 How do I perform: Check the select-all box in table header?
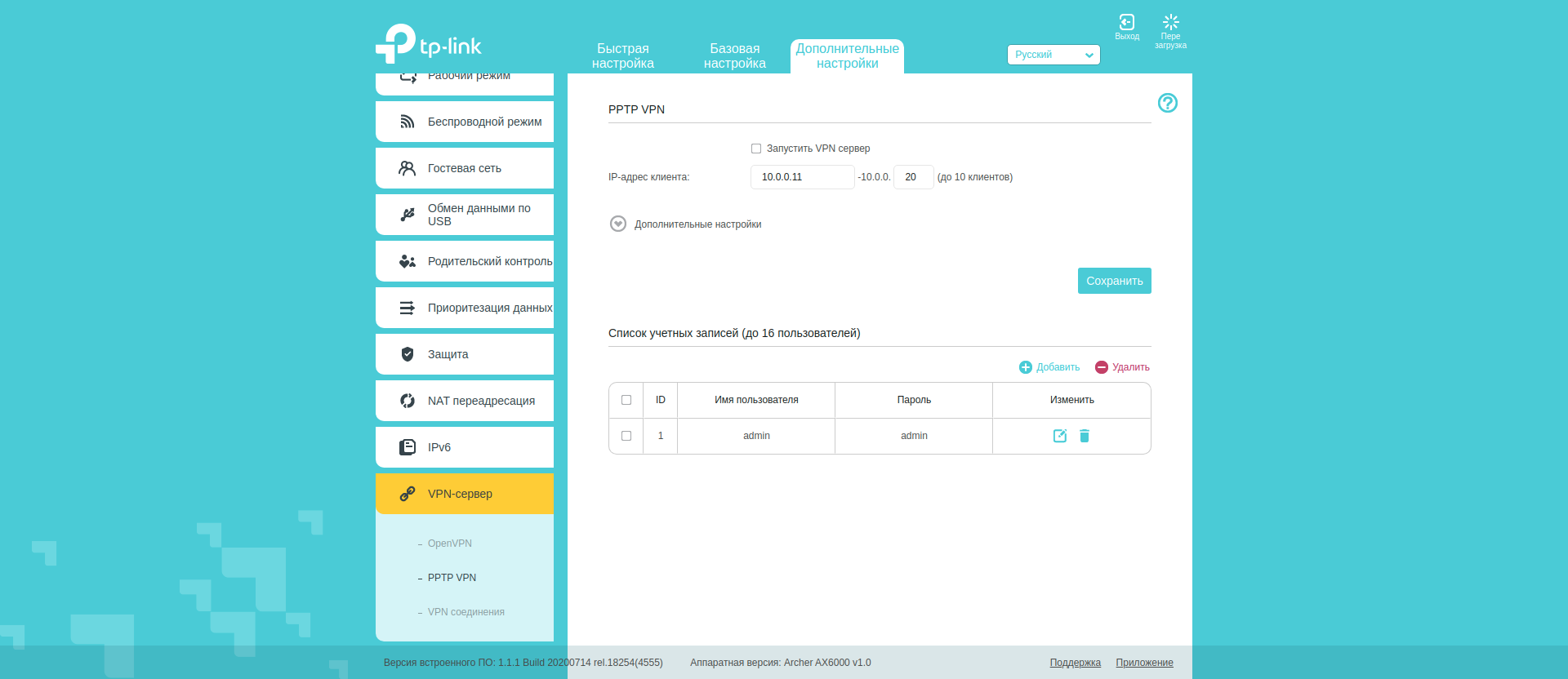[x=626, y=400]
